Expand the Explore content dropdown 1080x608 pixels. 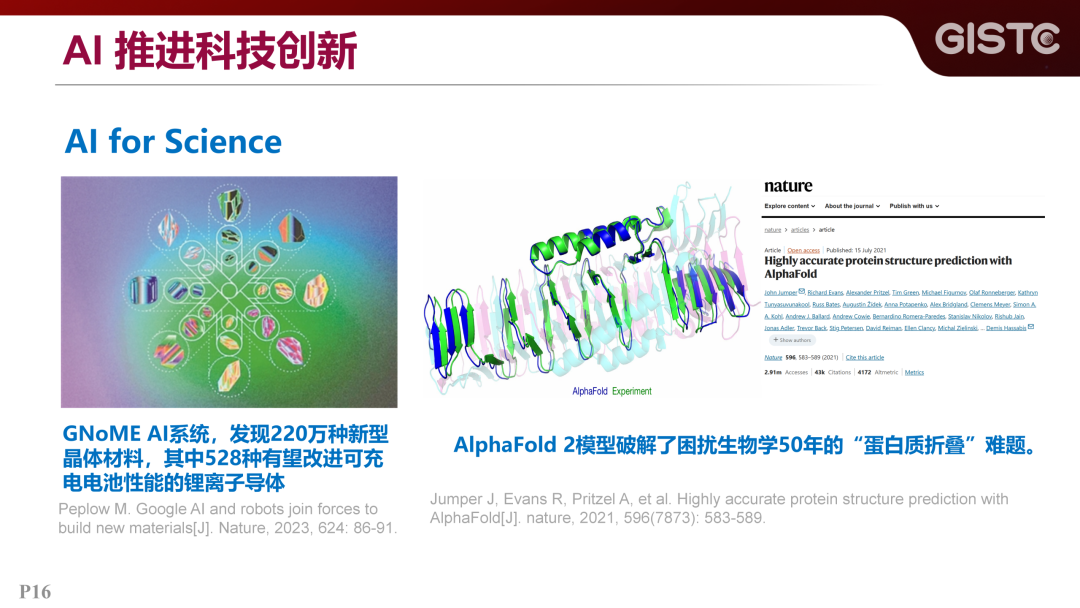pos(789,206)
